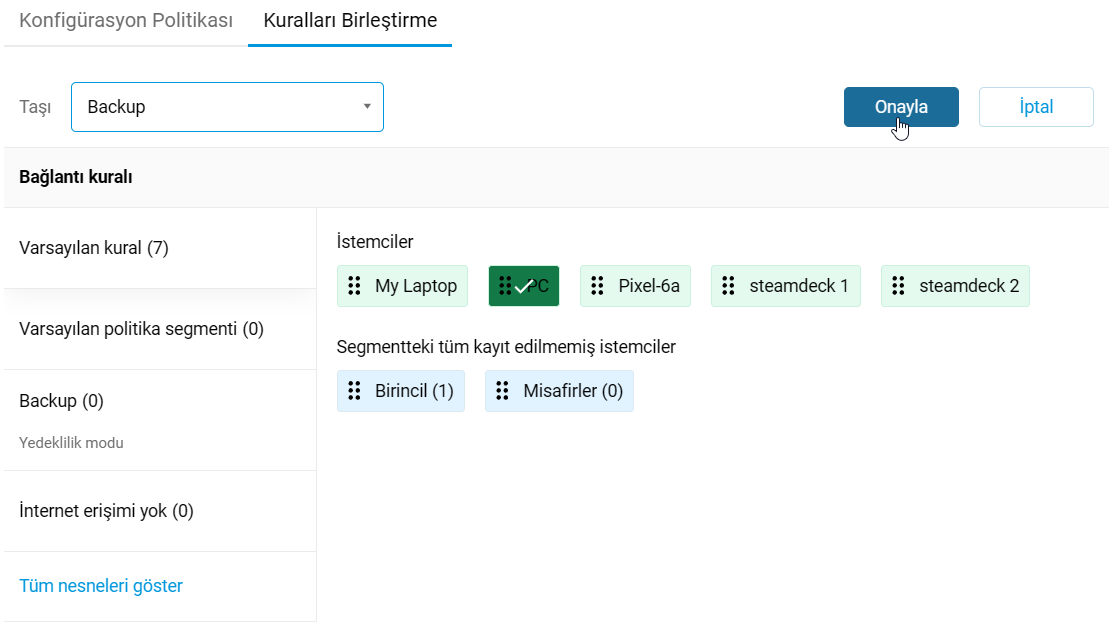This screenshot has width=1113, height=625.
Task: Switch to Konfigürasyon Politikası tab
Action: pos(126,21)
